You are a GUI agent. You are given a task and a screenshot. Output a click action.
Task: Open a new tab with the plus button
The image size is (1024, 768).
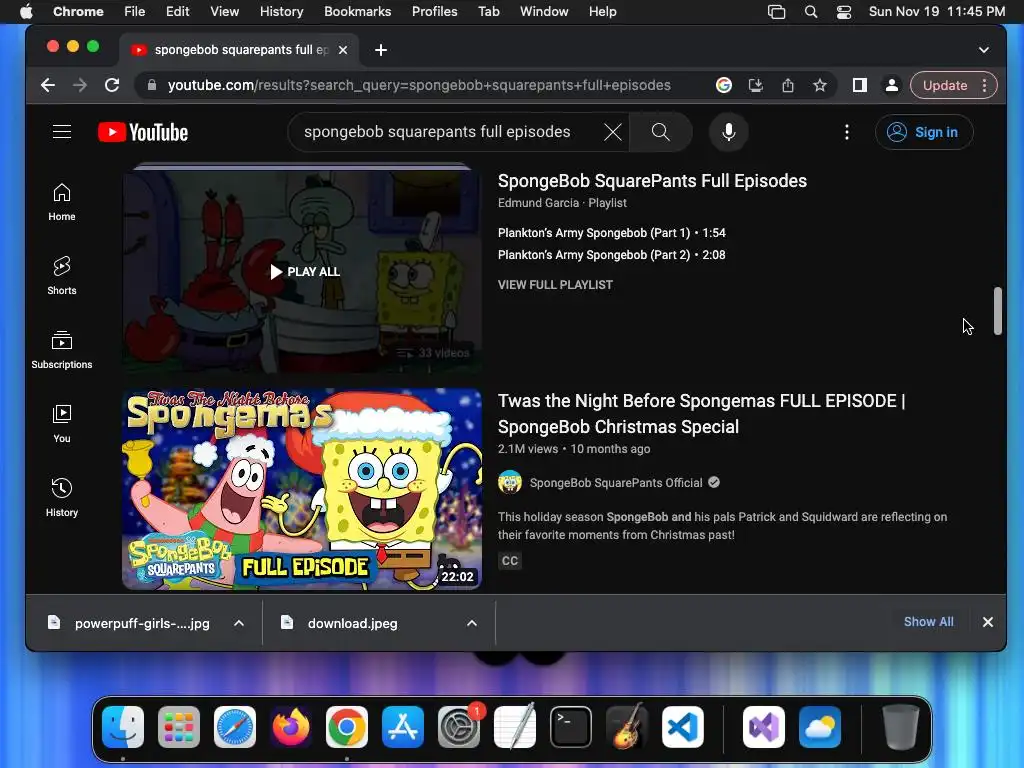pos(381,50)
